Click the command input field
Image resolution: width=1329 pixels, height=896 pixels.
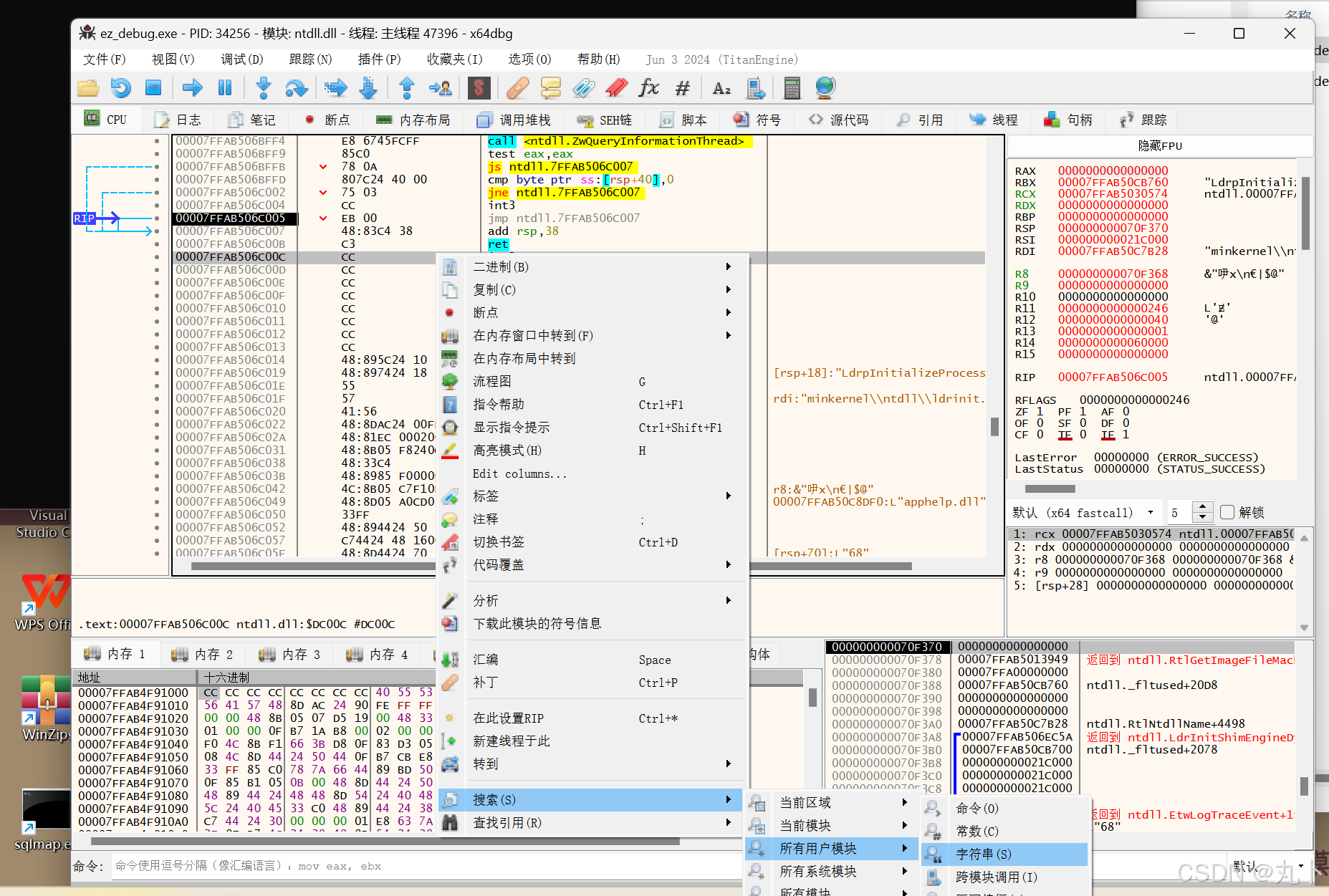pyautogui.click(x=426, y=866)
